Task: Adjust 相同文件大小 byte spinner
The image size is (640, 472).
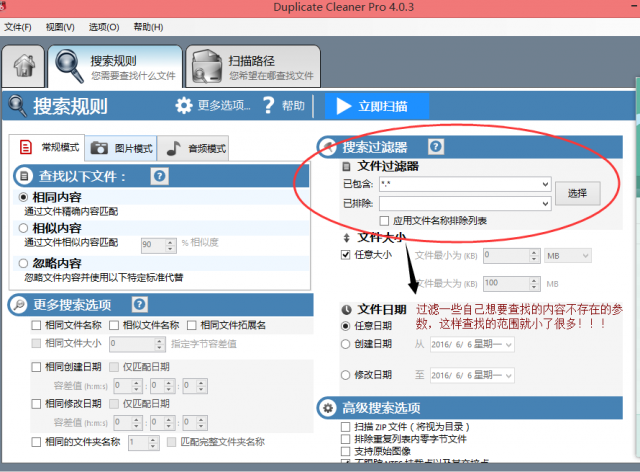Action: pyautogui.click(x=160, y=344)
